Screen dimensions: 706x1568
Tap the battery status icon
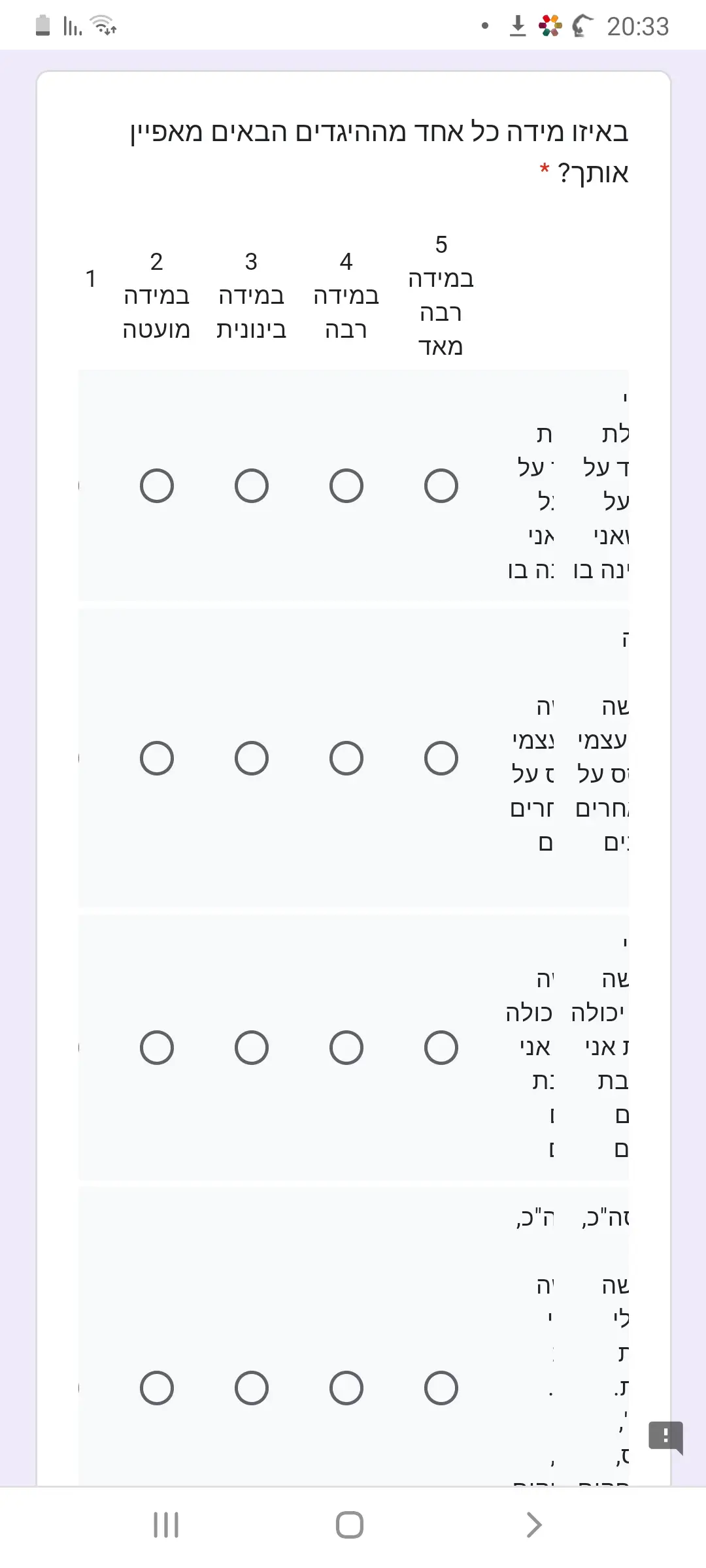coord(43,26)
